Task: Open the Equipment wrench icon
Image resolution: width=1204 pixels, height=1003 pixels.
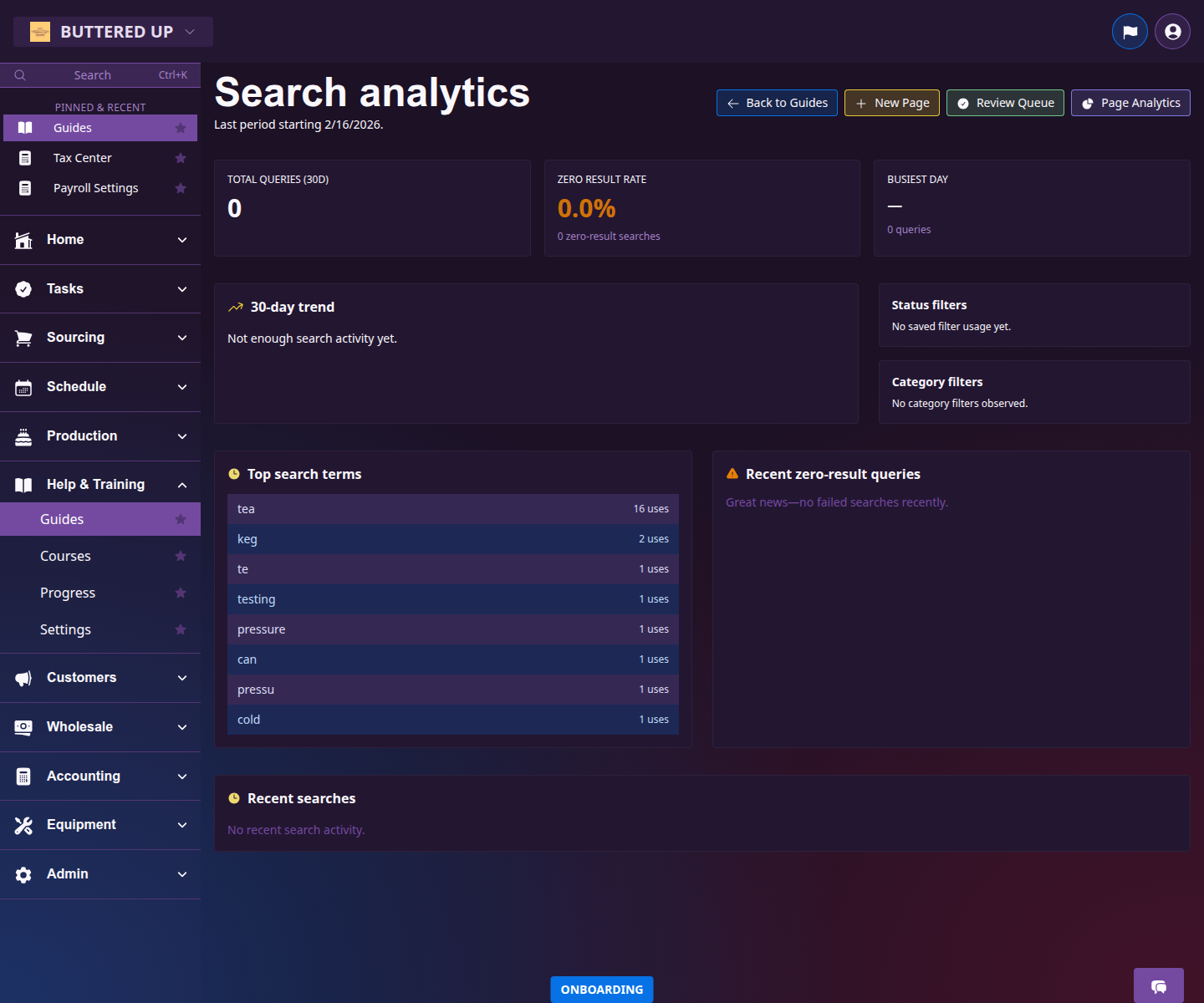Action: (x=23, y=824)
